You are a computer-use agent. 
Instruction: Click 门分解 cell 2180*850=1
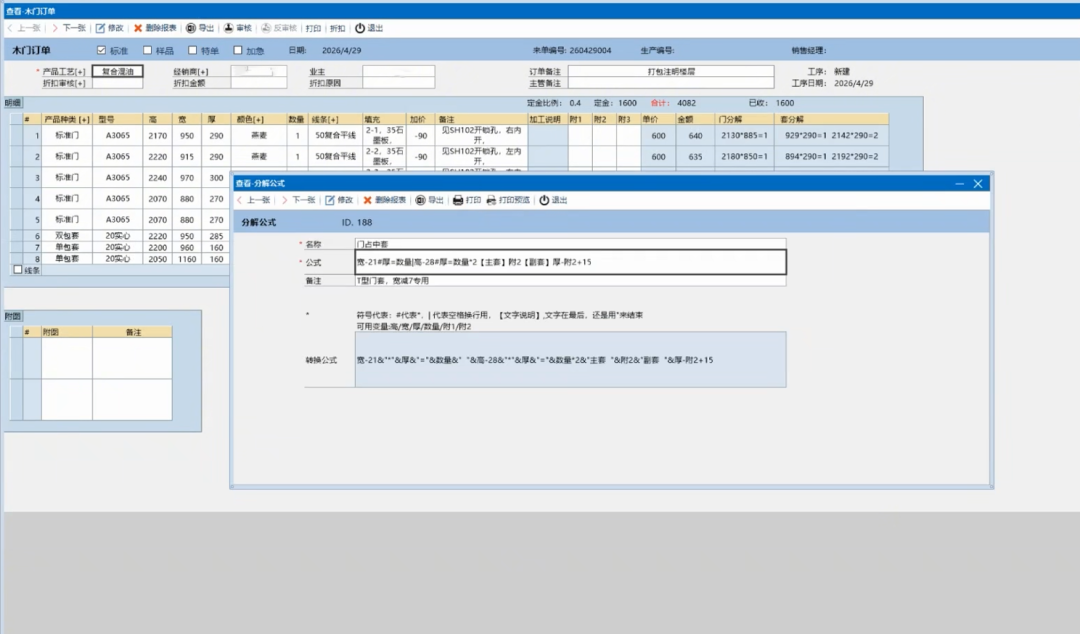click(x=745, y=156)
